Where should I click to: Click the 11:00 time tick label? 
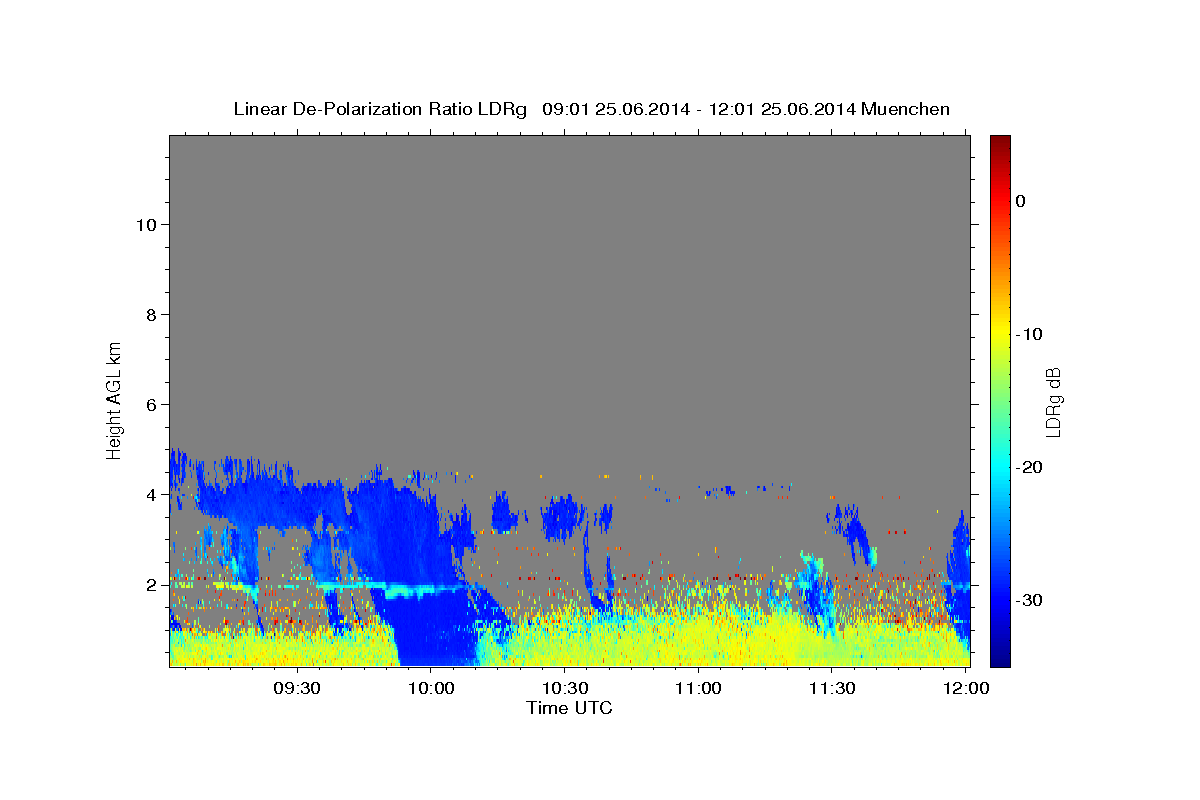click(698, 688)
